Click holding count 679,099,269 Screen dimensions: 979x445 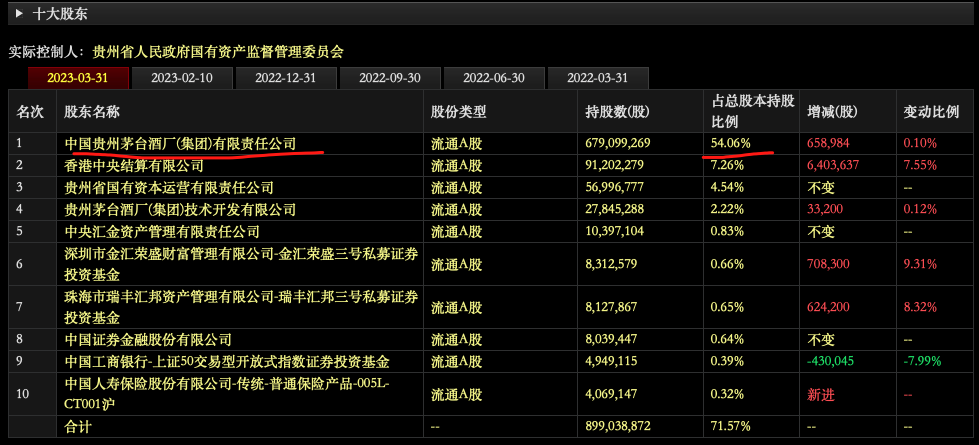[x=617, y=143]
